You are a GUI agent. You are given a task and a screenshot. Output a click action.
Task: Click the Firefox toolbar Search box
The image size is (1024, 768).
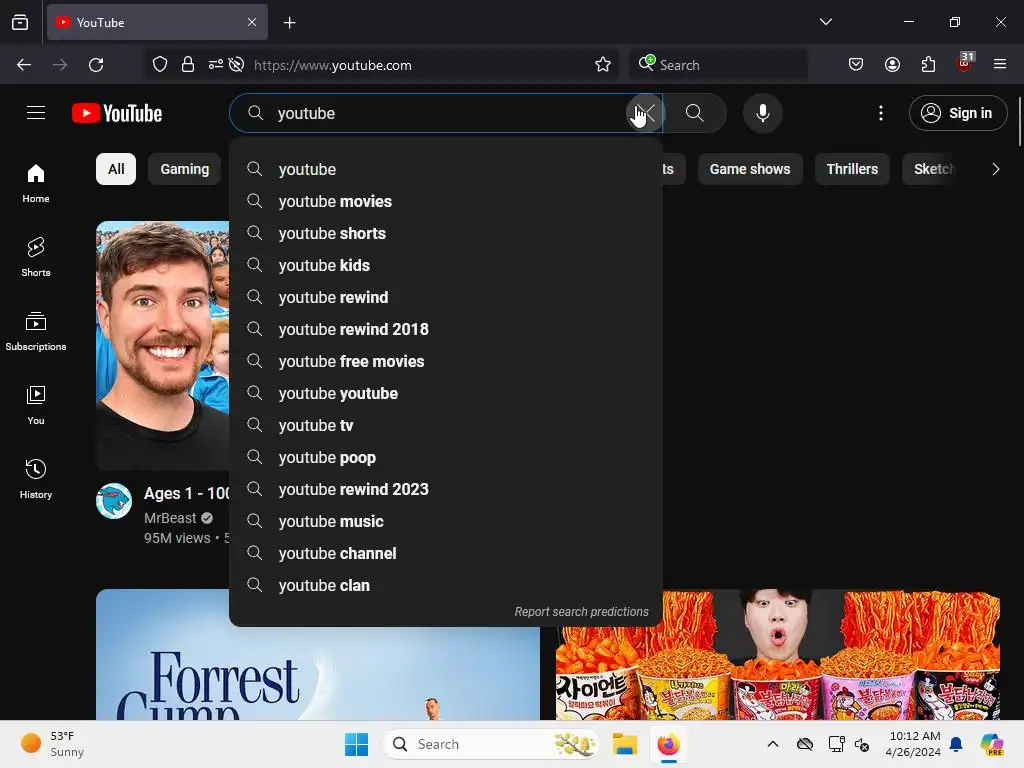coord(718,65)
